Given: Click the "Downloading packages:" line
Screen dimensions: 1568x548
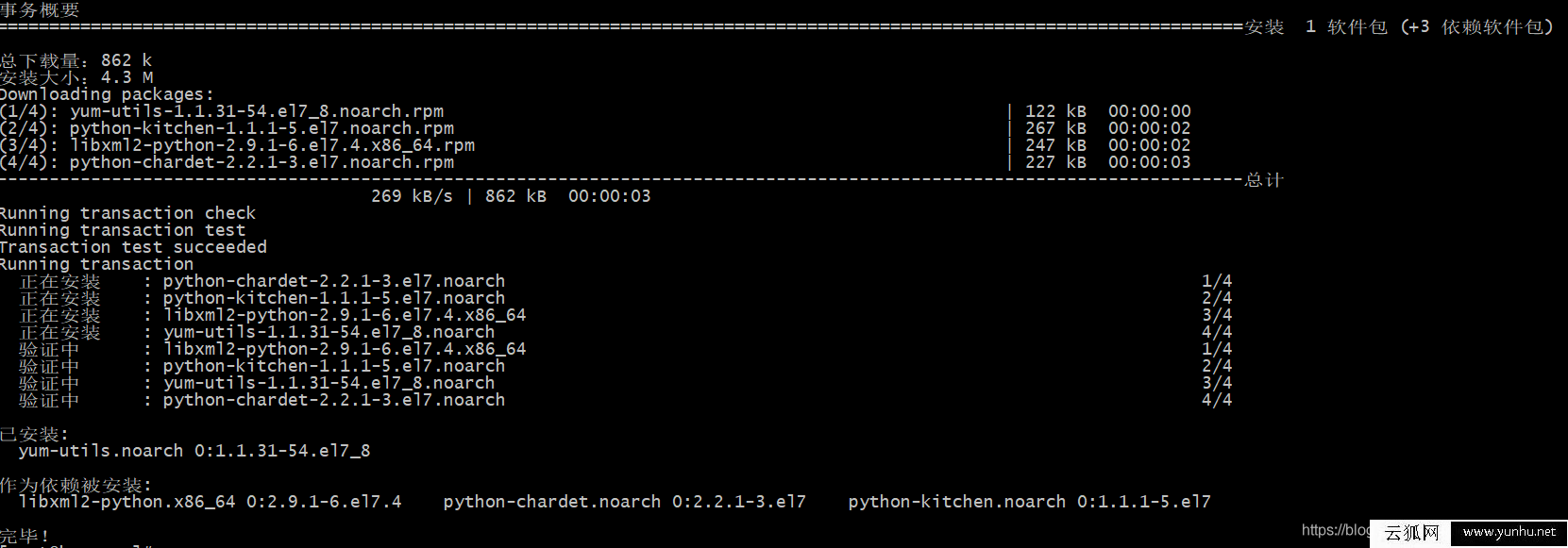Looking at the screenshot, I should click(107, 95).
